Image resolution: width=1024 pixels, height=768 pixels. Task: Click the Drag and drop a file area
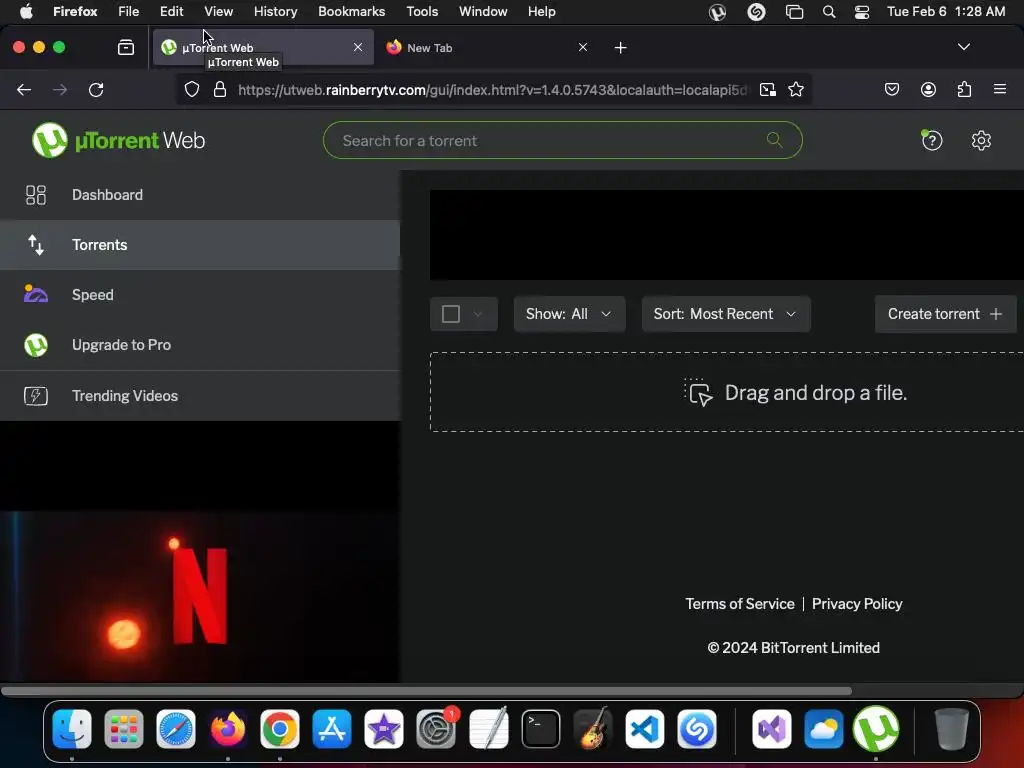point(727,392)
